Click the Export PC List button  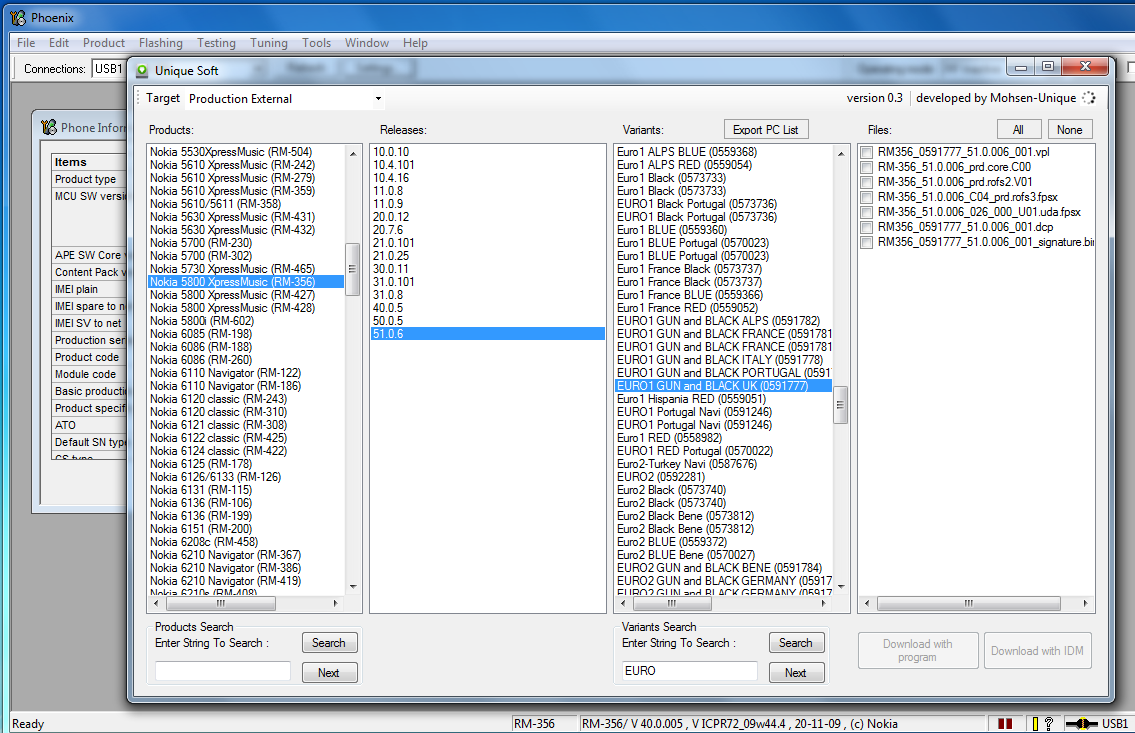pos(766,130)
